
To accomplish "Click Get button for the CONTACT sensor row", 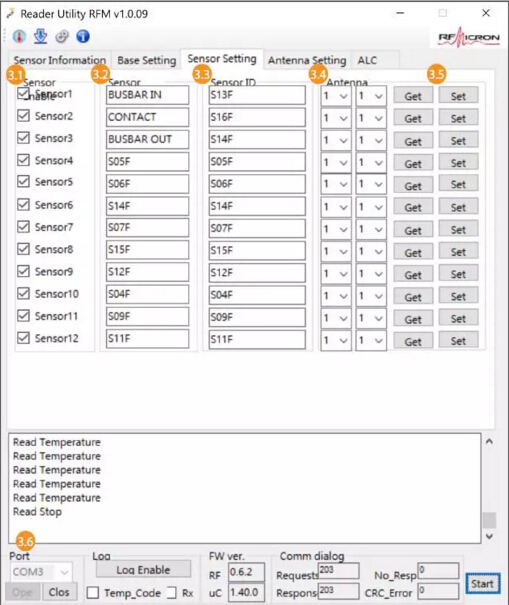I will point(413,118).
